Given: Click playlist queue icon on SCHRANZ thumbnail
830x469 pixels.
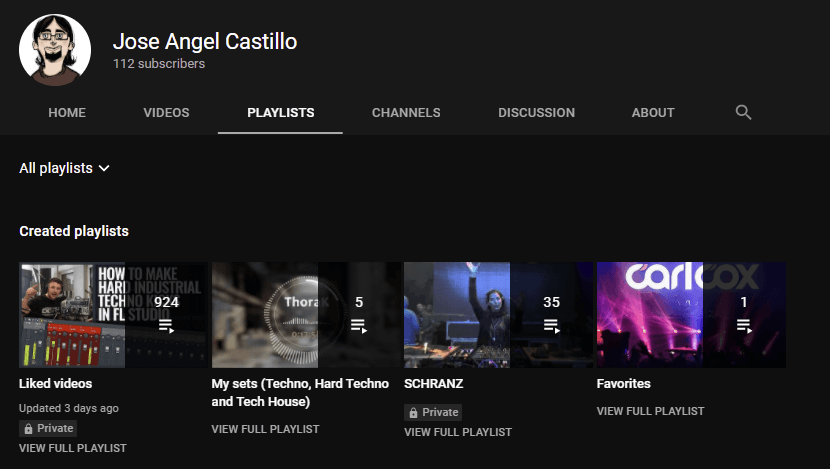Looking at the screenshot, I should click(x=551, y=325).
